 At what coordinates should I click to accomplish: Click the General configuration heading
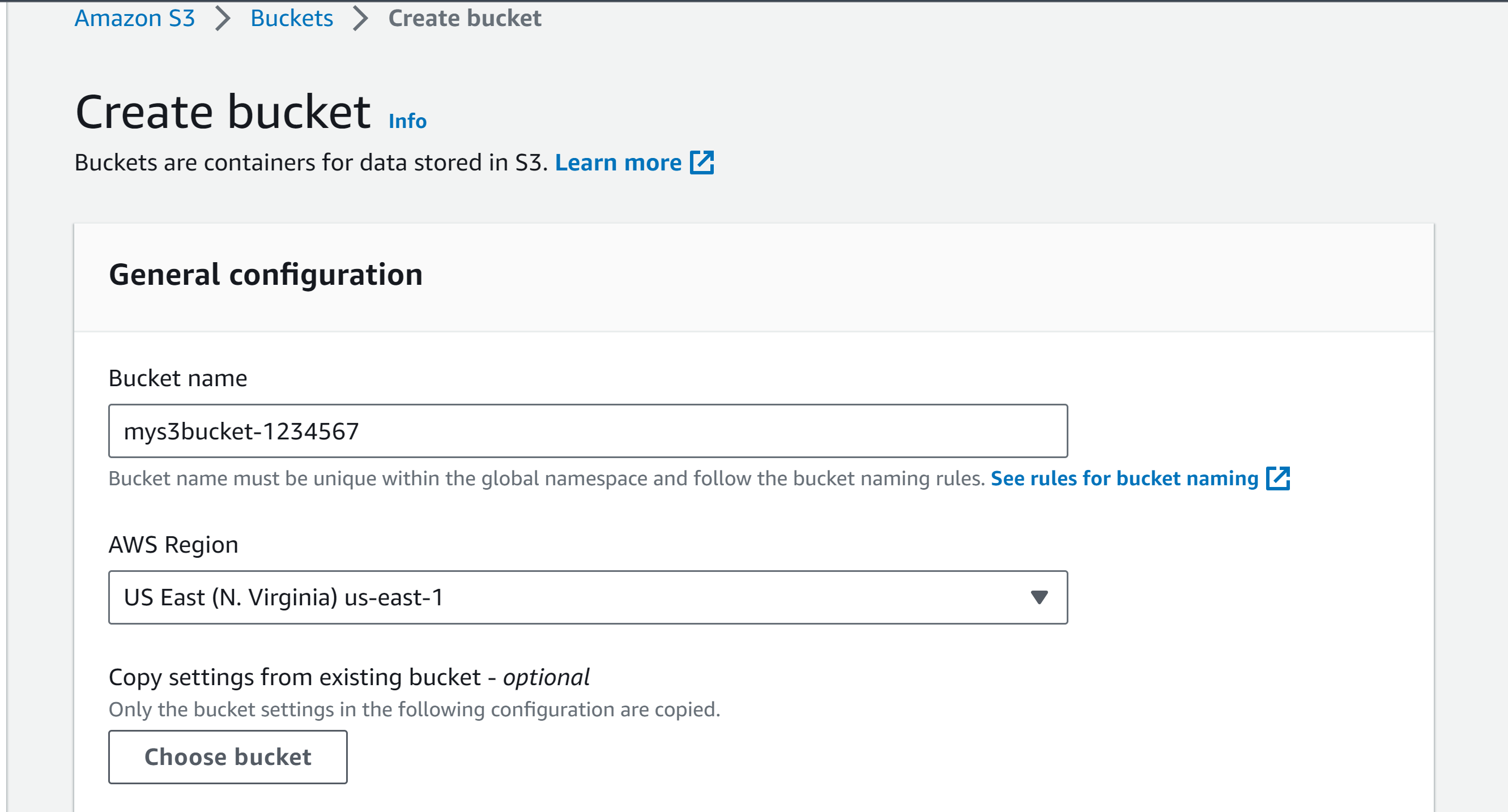[x=266, y=275]
